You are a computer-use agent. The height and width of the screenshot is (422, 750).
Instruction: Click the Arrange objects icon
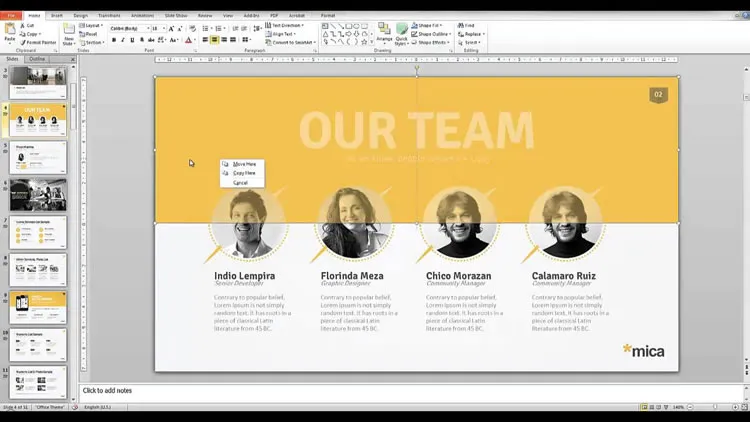(x=384, y=29)
